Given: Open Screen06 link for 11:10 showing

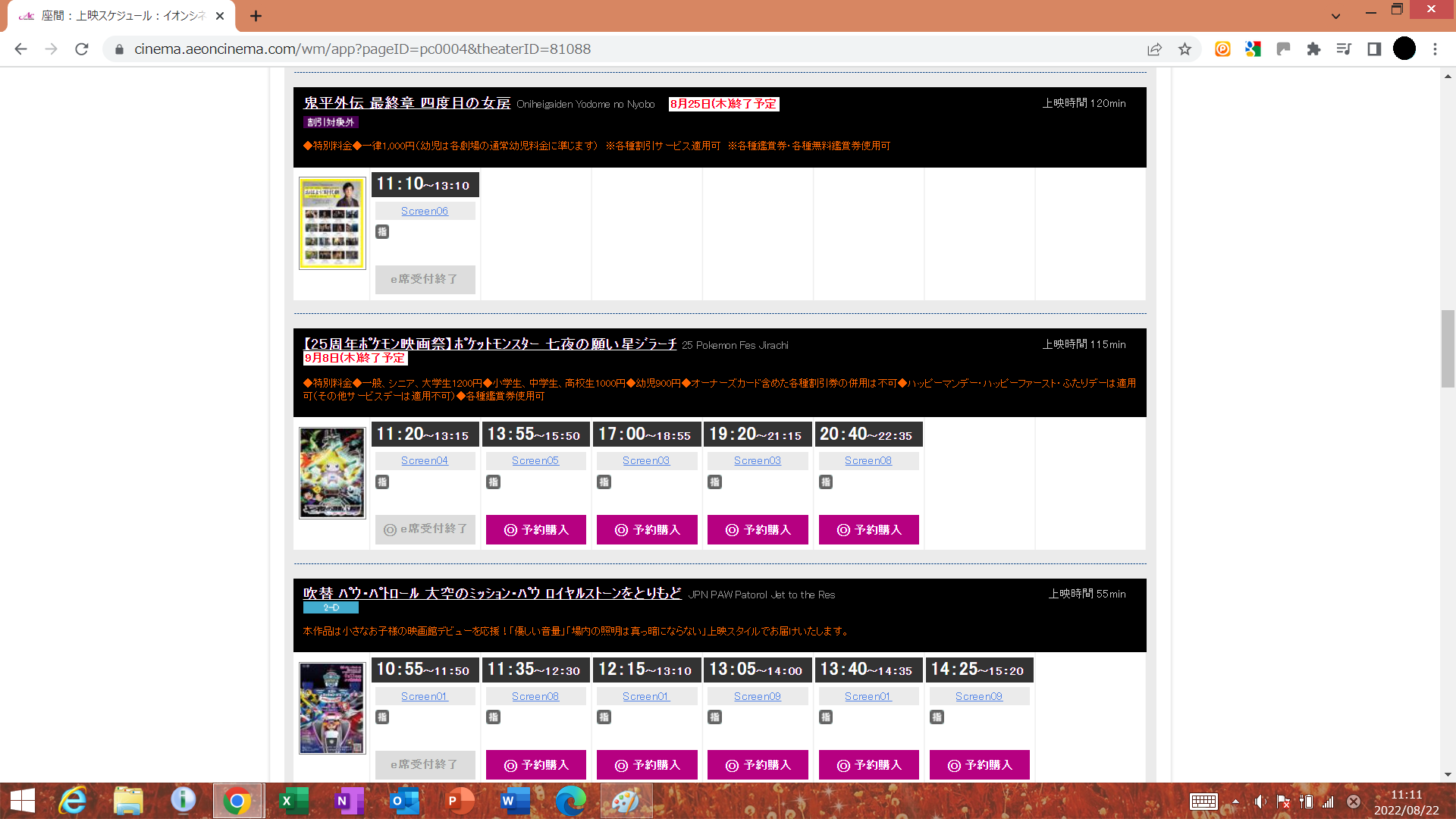Looking at the screenshot, I should coord(425,211).
